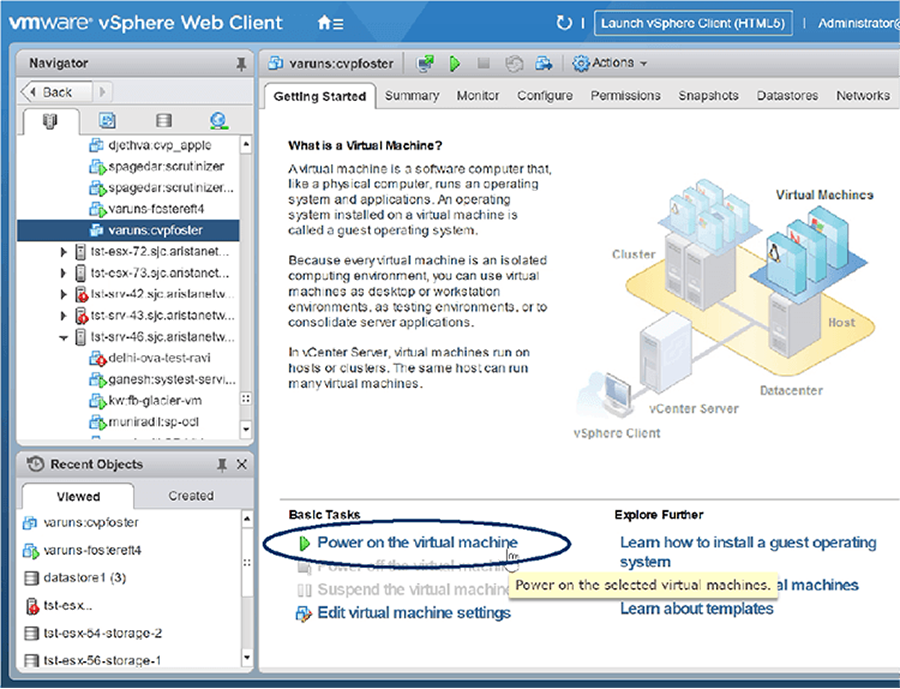This screenshot has height=689, width=900.
Task: Open the Actions dropdown menu
Action: pyautogui.click(x=619, y=63)
